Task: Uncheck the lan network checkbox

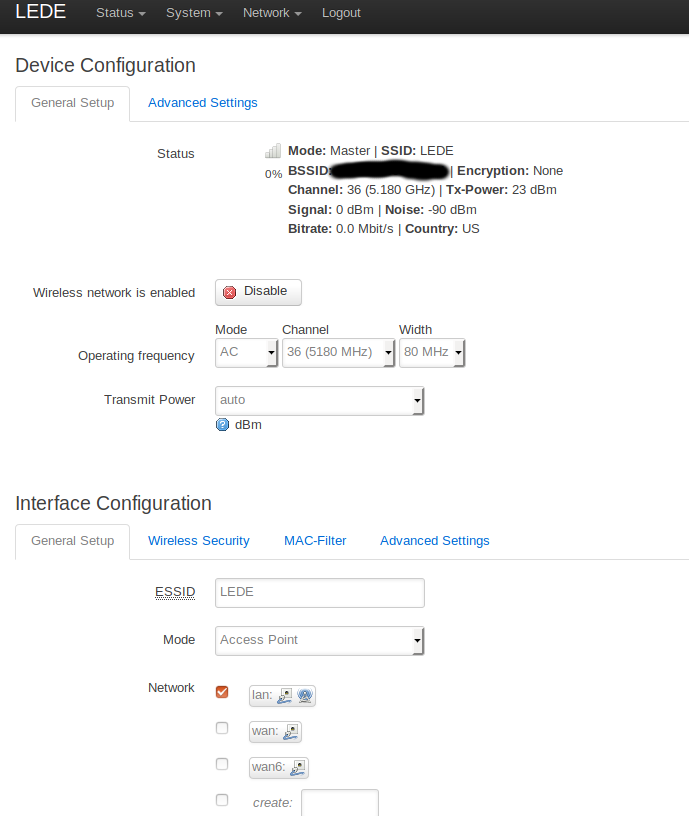Action: 222,692
